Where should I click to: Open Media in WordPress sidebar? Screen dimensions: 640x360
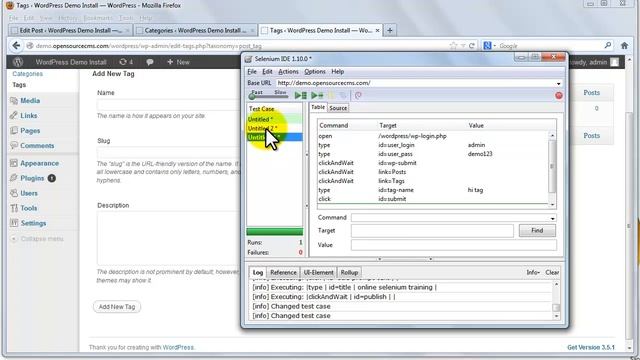tap(30, 100)
